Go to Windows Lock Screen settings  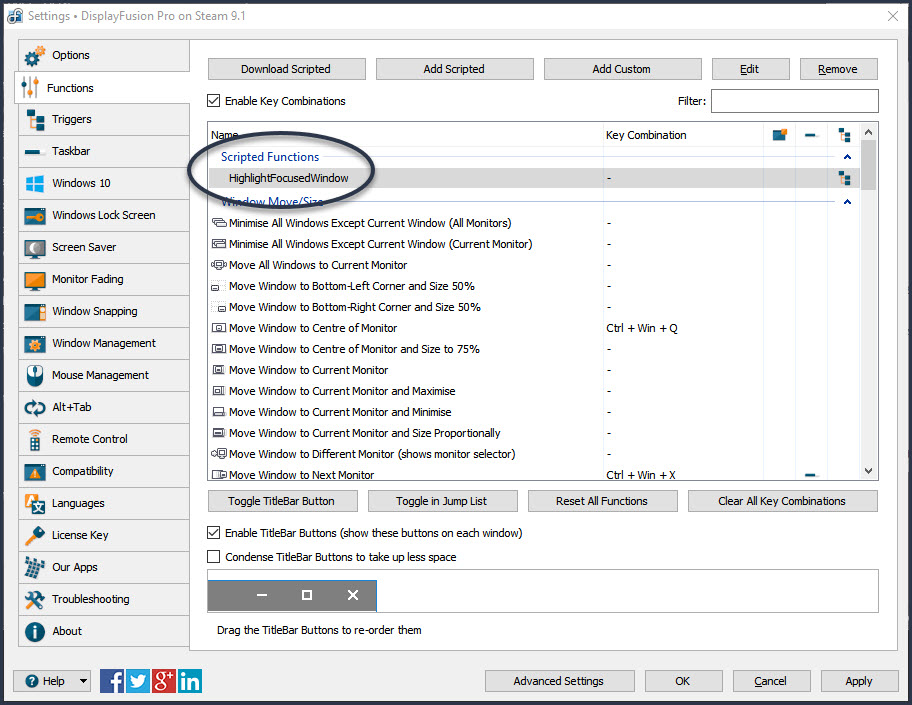click(104, 215)
